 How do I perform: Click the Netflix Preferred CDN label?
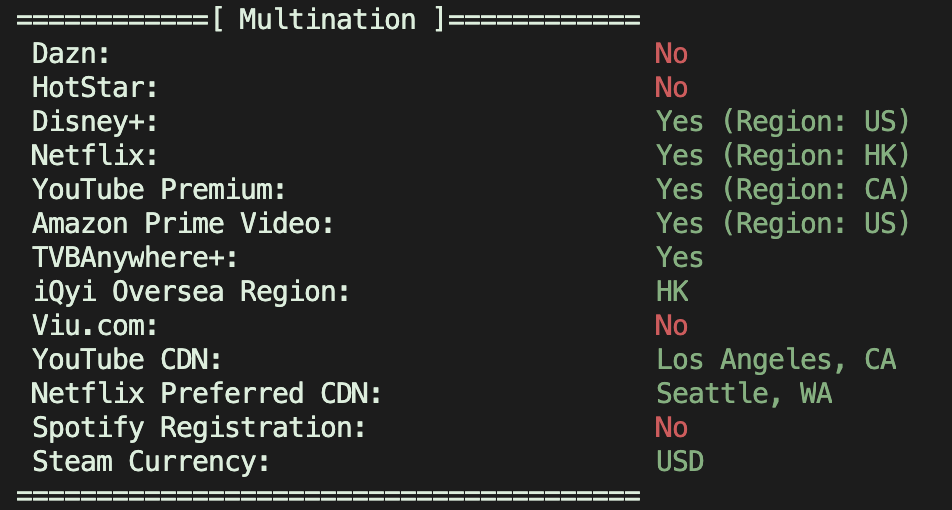tap(207, 394)
